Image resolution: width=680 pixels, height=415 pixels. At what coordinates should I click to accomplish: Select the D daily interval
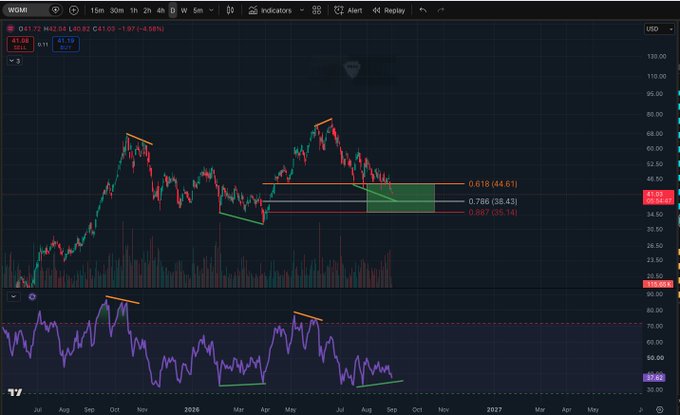tap(173, 10)
